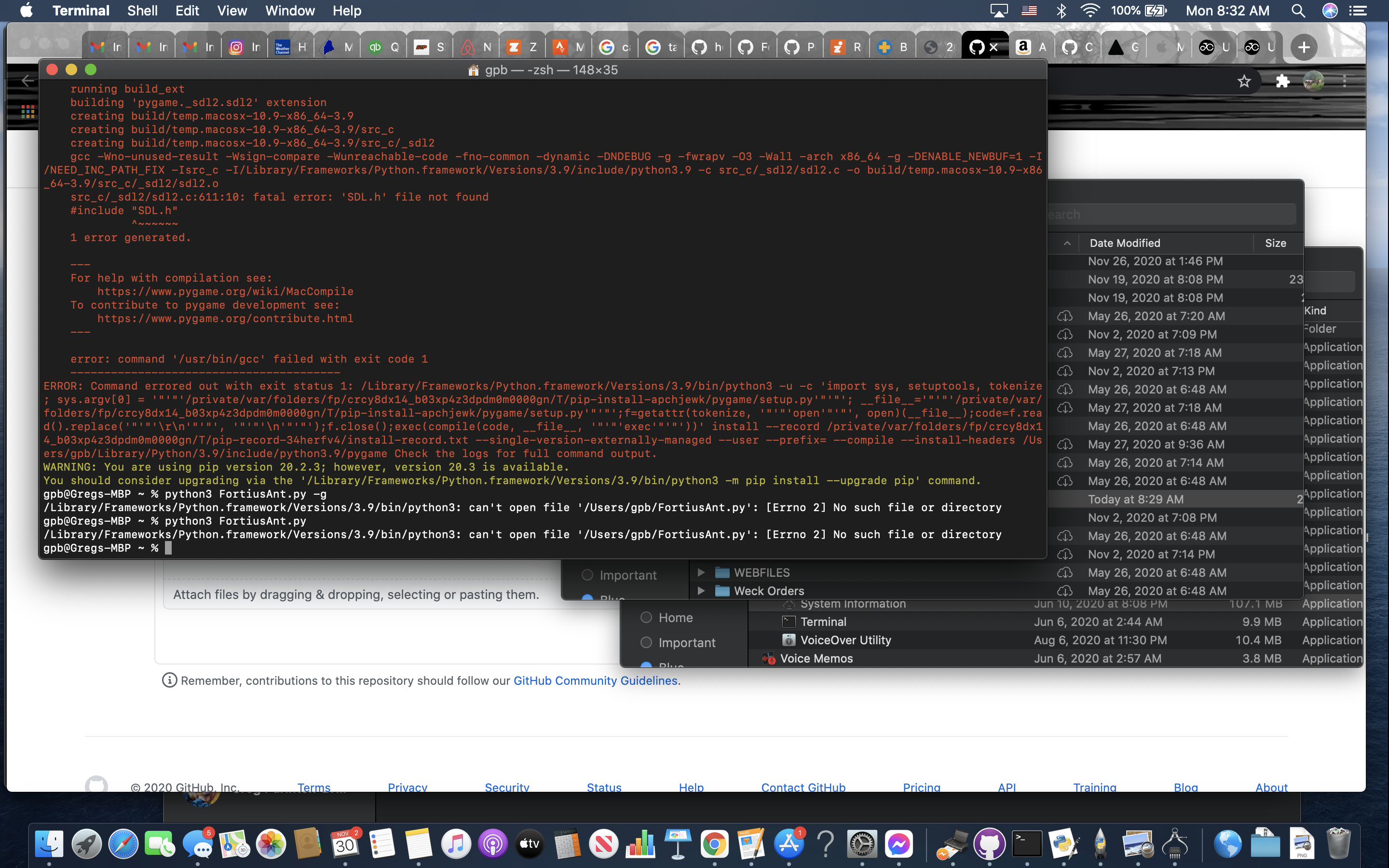The height and width of the screenshot is (868, 1389).
Task: Select the Home radio button
Action: pyautogui.click(x=647, y=618)
